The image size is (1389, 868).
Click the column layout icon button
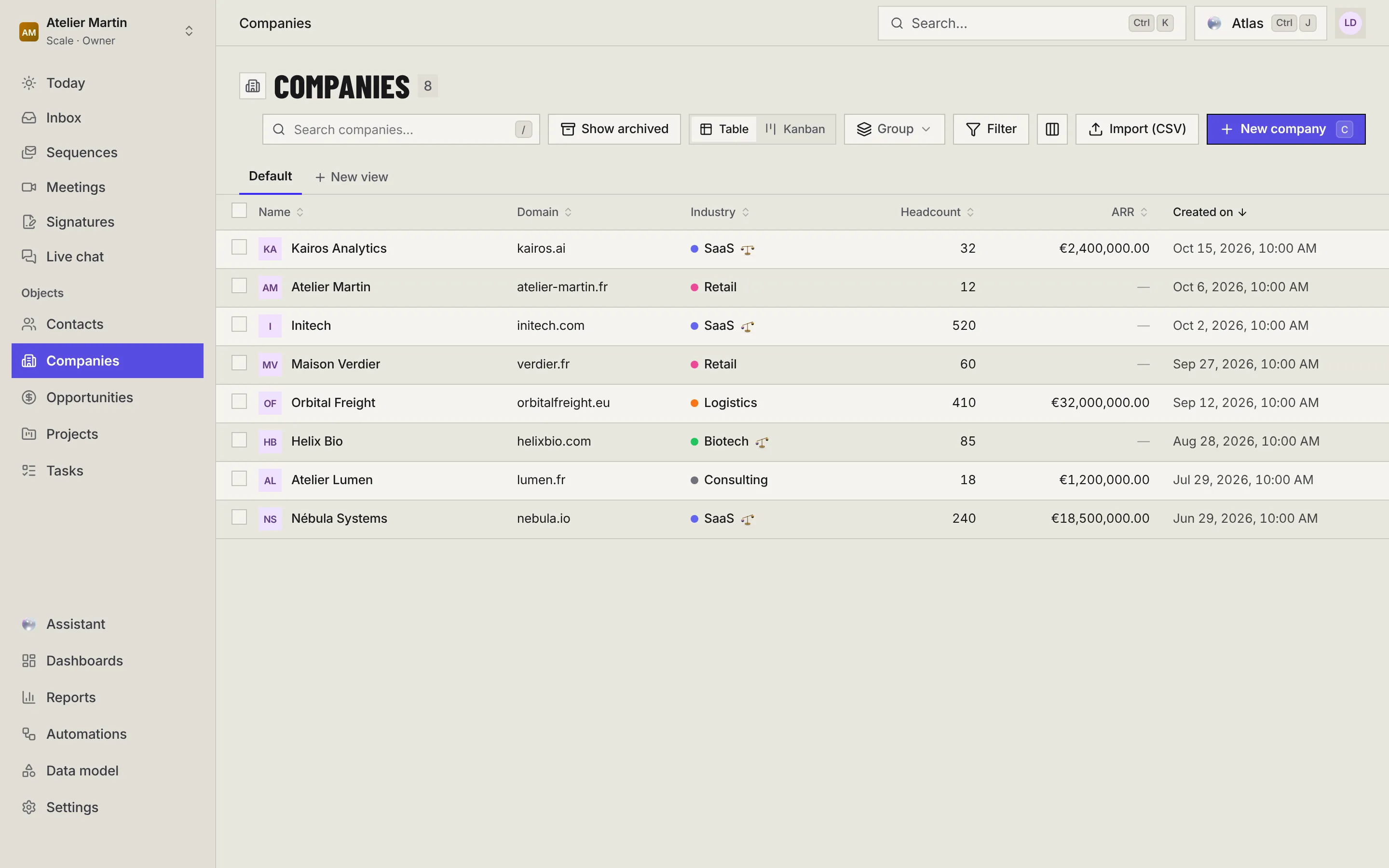click(1051, 129)
